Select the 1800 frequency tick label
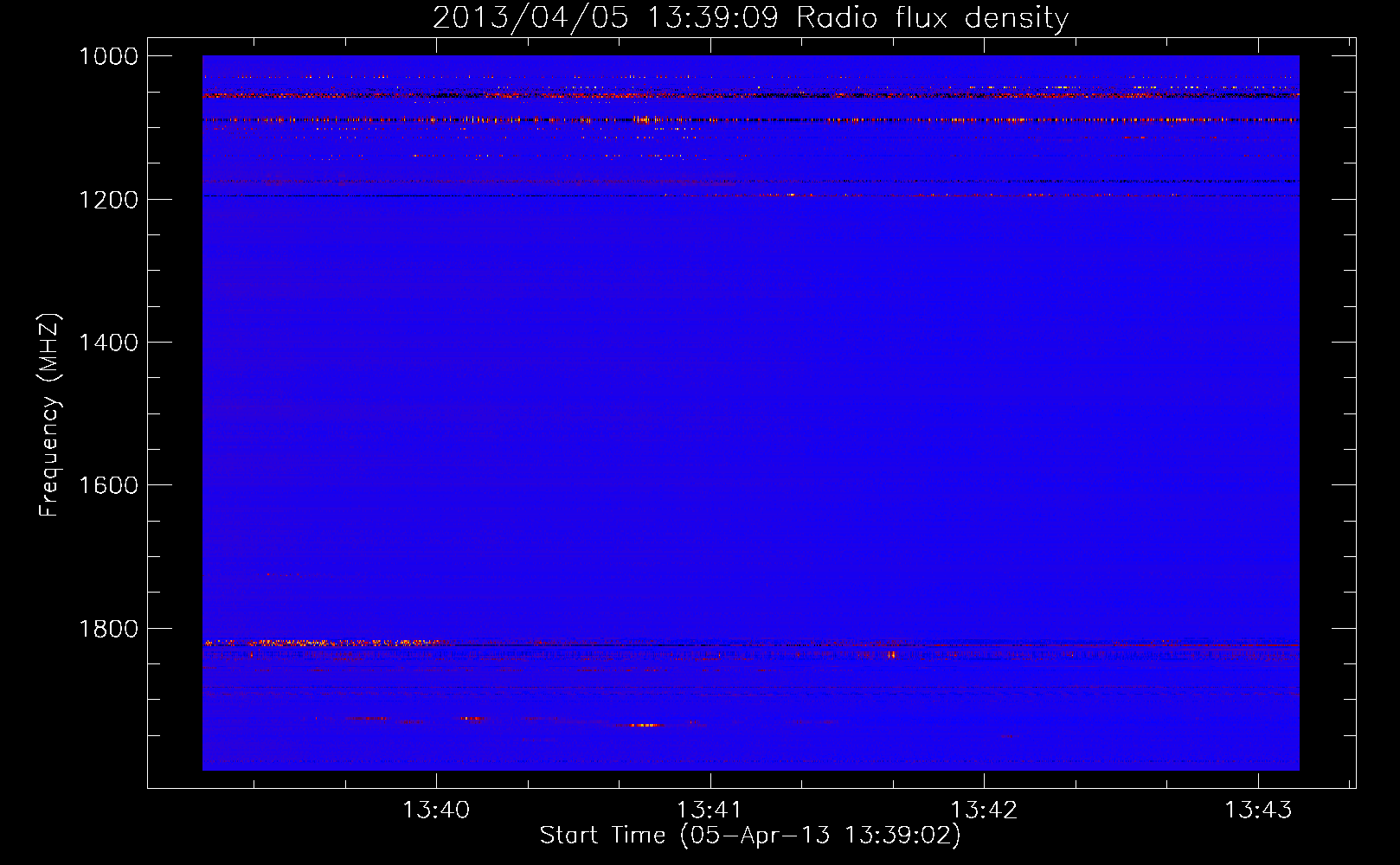 (108, 629)
